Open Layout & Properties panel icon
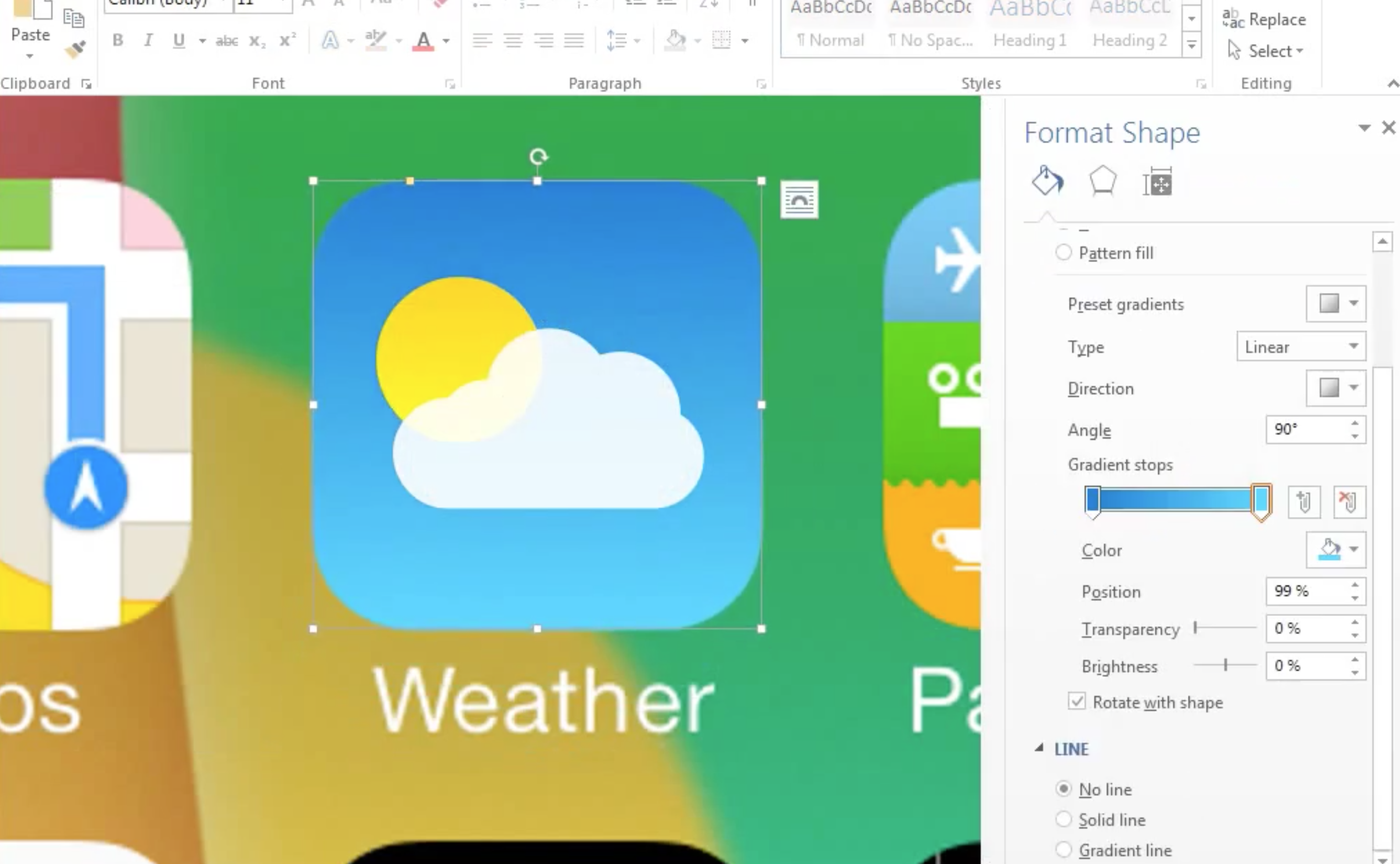The height and width of the screenshot is (864, 1400). [1158, 183]
